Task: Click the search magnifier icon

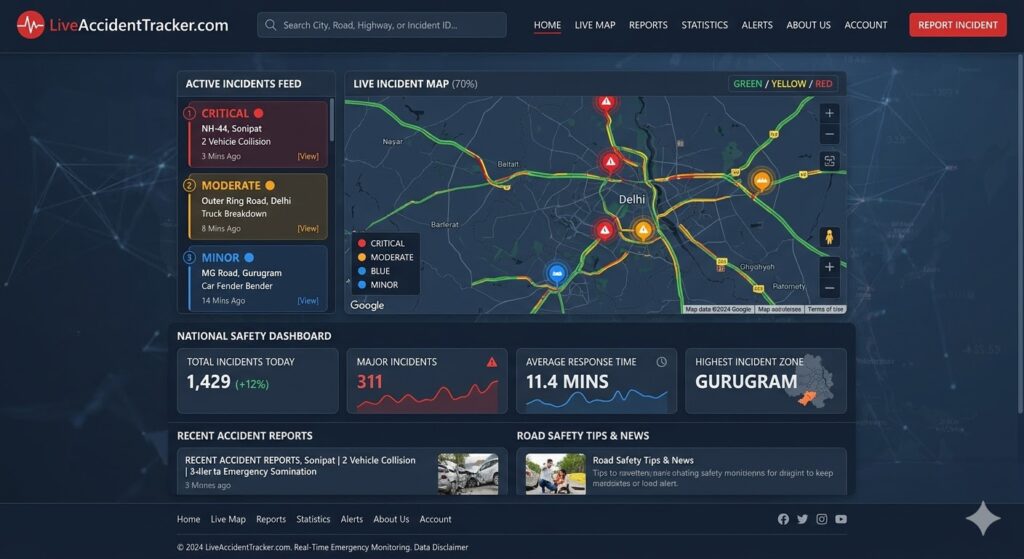Action: click(x=270, y=25)
